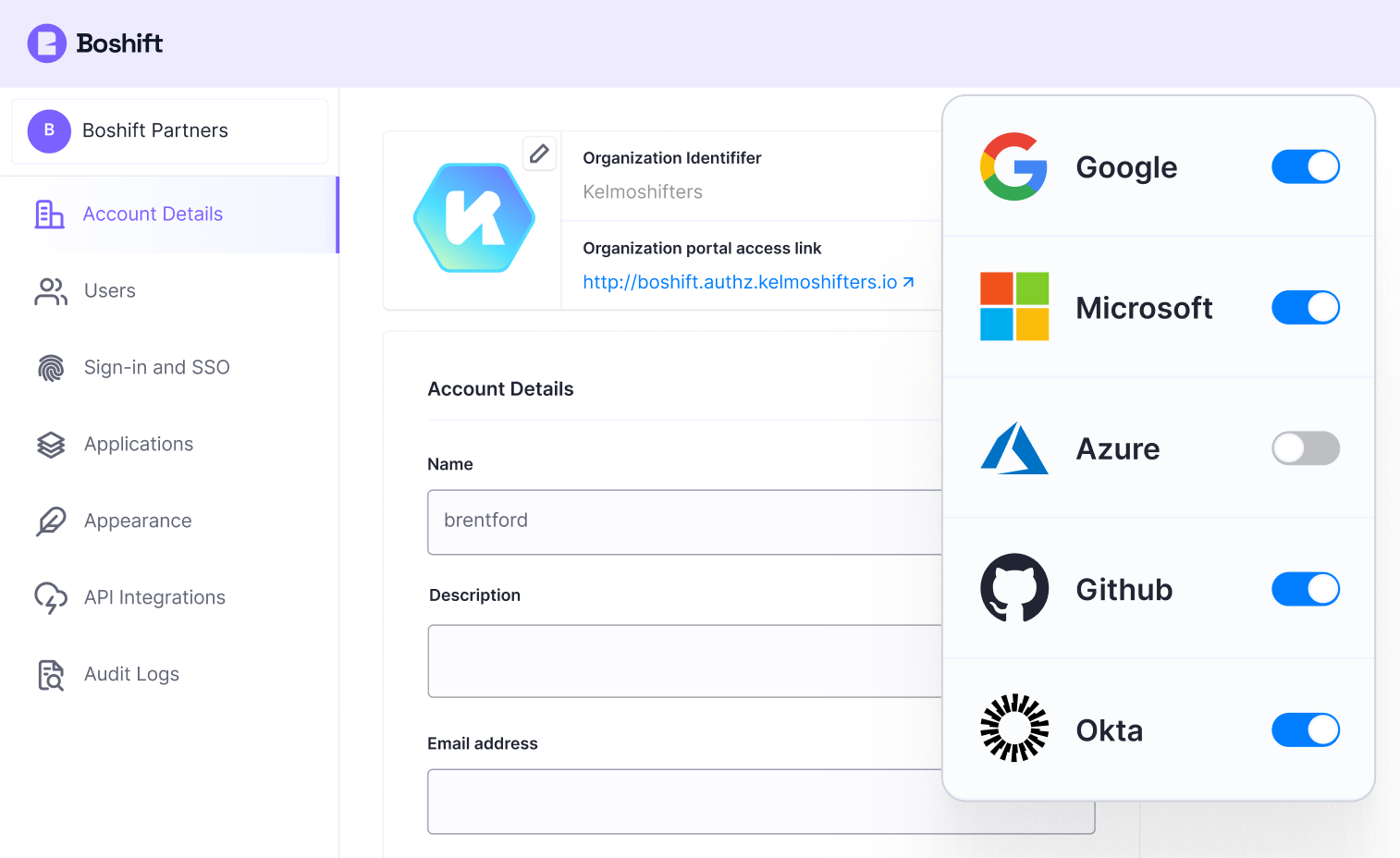Go to the Users section
This screenshot has height=858, width=1400.
[x=170, y=291]
